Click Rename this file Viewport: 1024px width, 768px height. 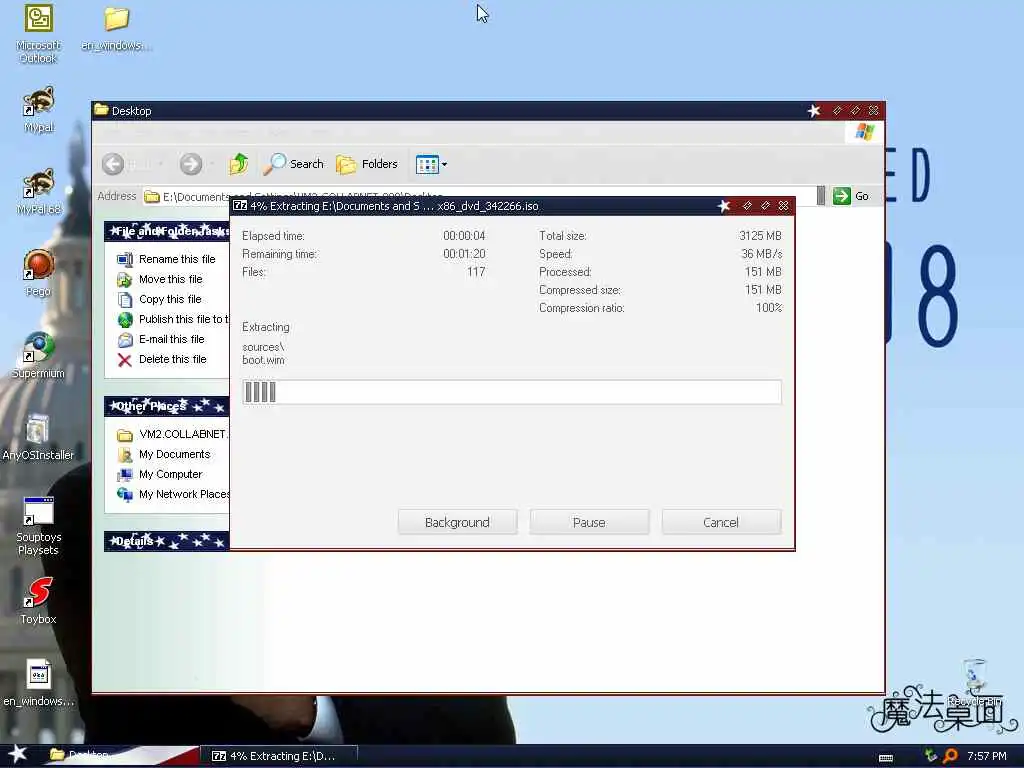166,259
